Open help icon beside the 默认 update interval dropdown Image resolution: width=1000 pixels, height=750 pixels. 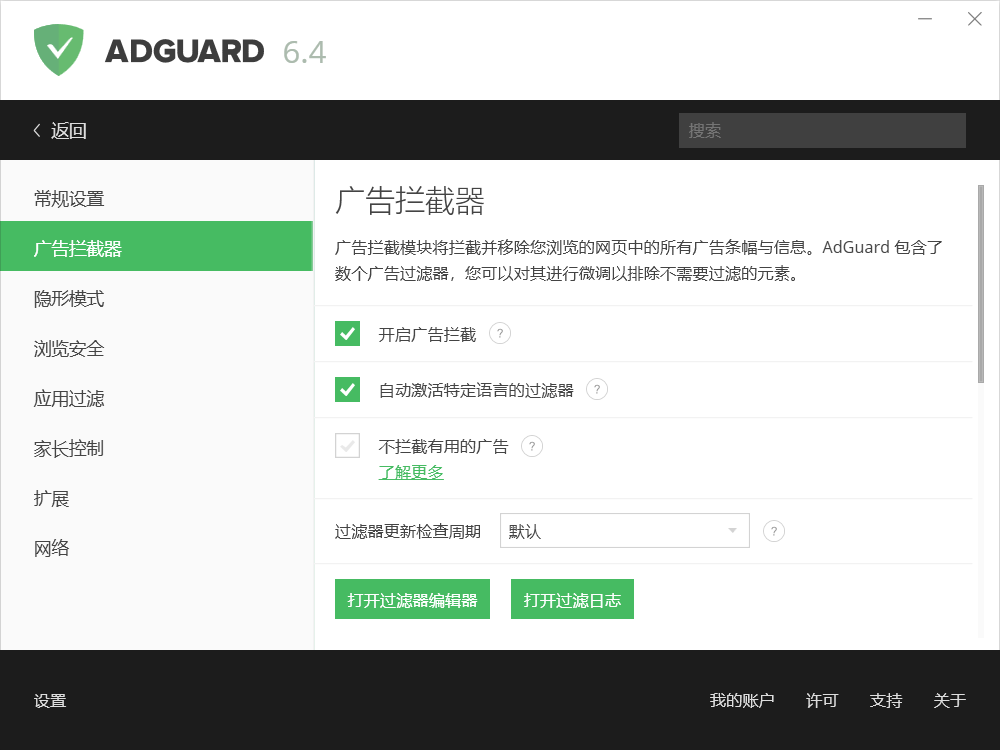(774, 531)
